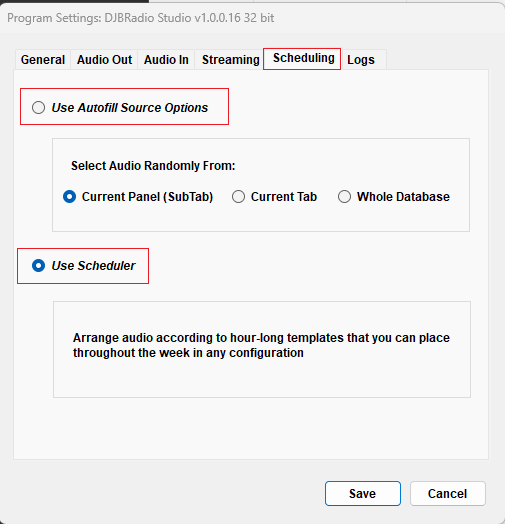Show the Logs tab
The width and height of the screenshot is (505, 524).
364,60
